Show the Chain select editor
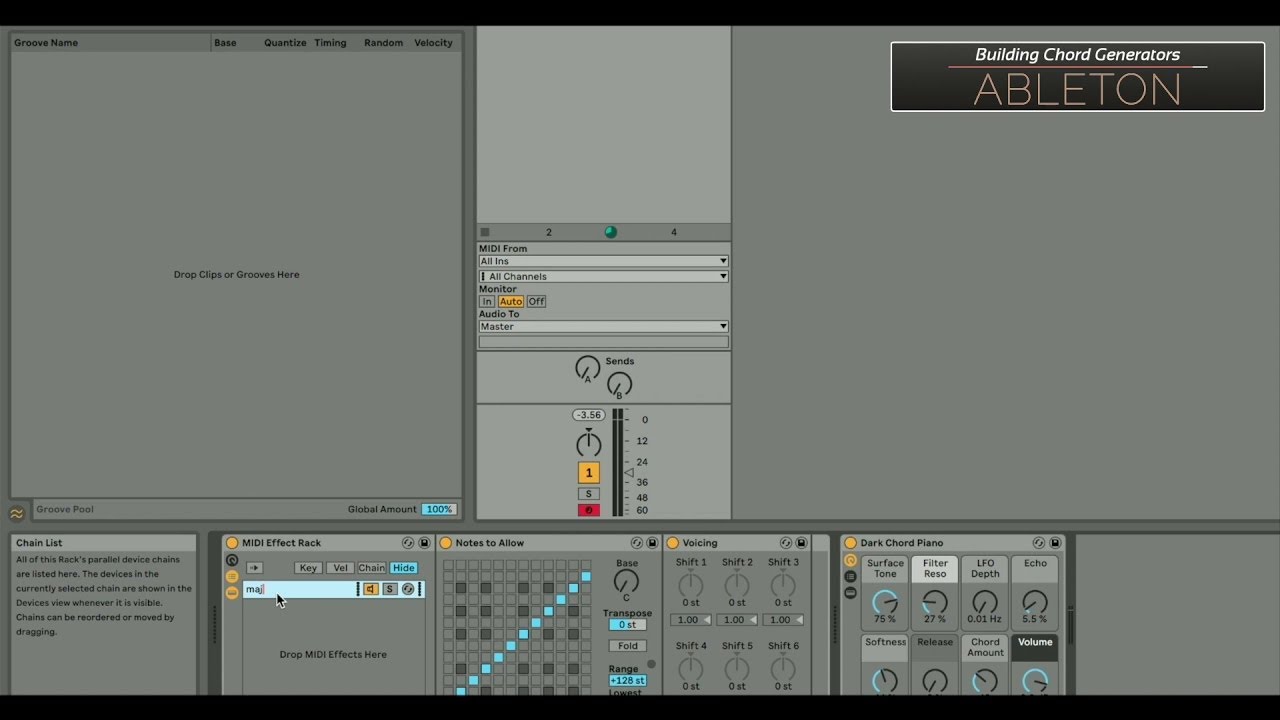The width and height of the screenshot is (1280, 720). (372, 568)
